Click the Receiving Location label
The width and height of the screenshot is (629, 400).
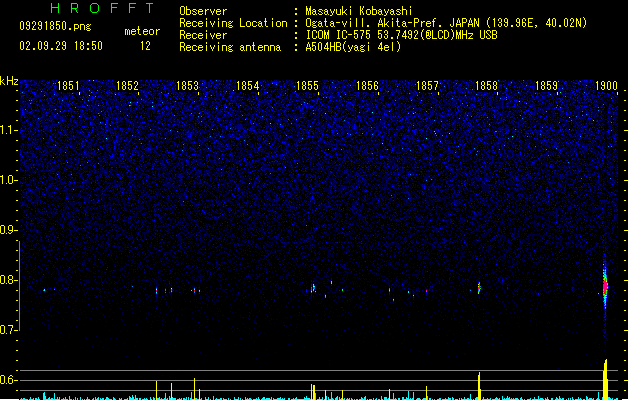point(233,23)
